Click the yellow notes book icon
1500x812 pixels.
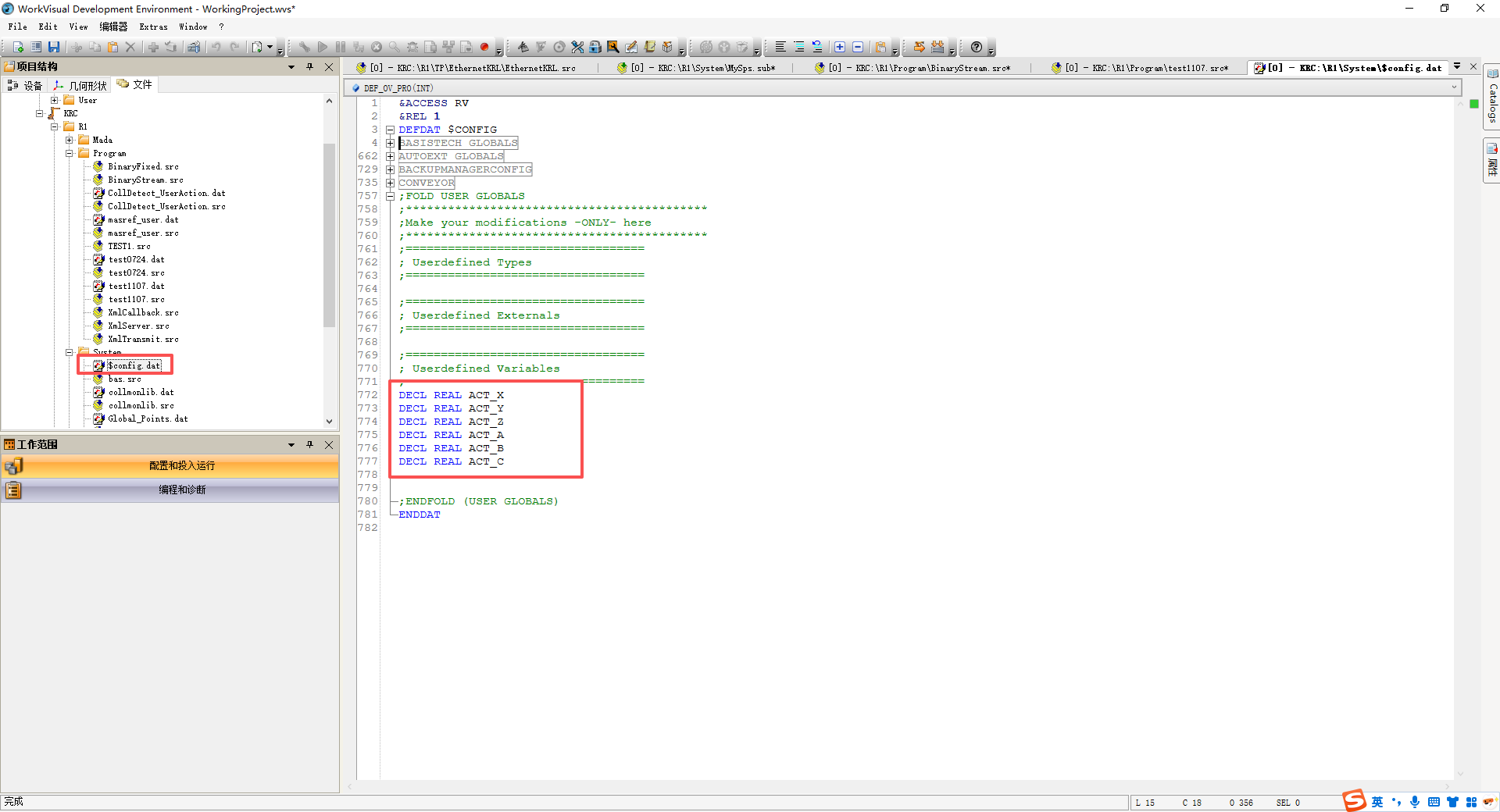point(649,48)
